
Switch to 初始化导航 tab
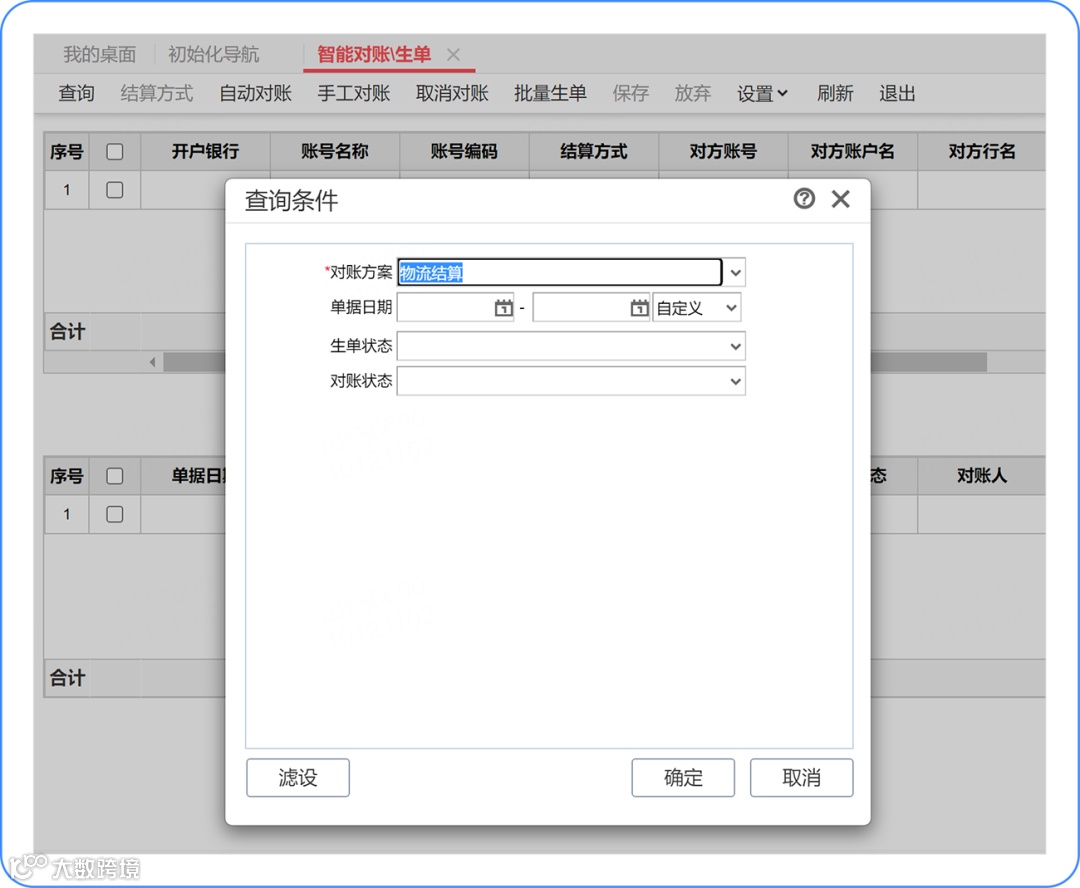pyautogui.click(x=214, y=54)
